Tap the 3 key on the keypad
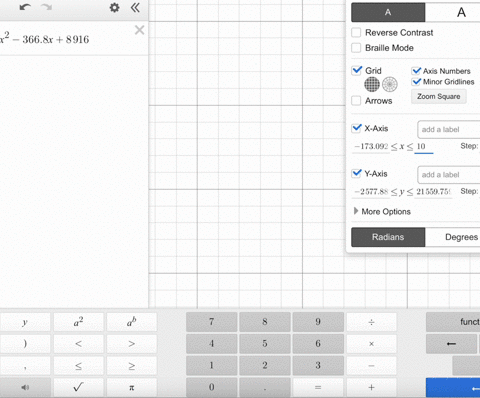The width and height of the screenshot is (480, 398). [318, 365]
